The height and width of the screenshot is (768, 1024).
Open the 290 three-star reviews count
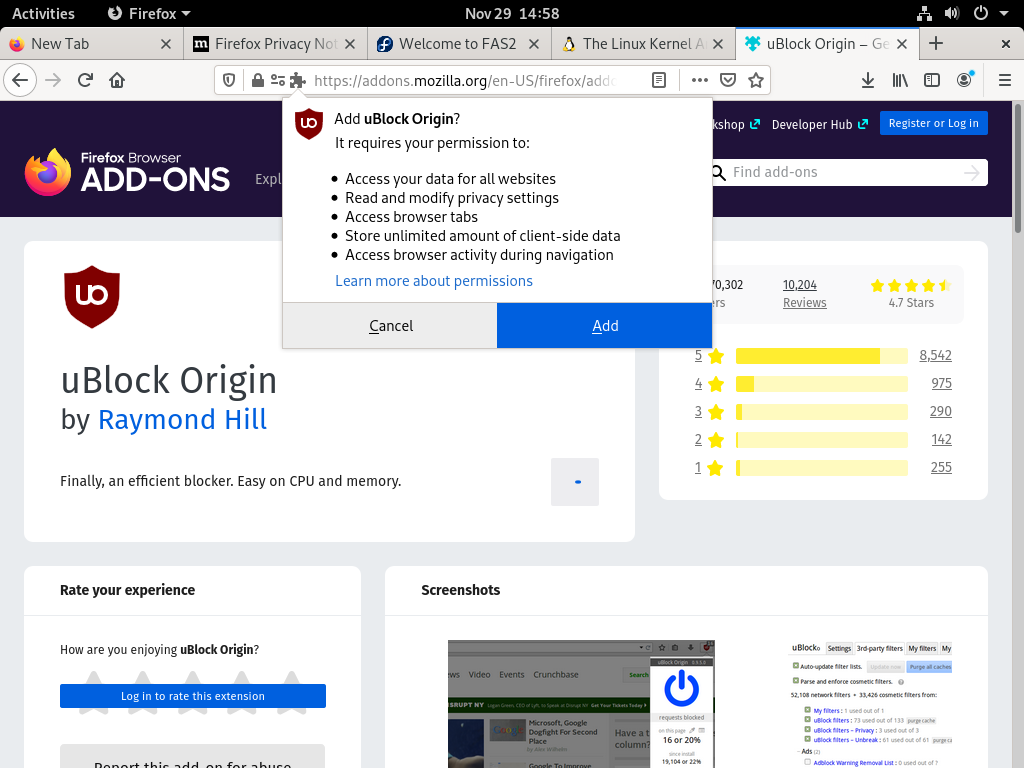click(940, 411)
